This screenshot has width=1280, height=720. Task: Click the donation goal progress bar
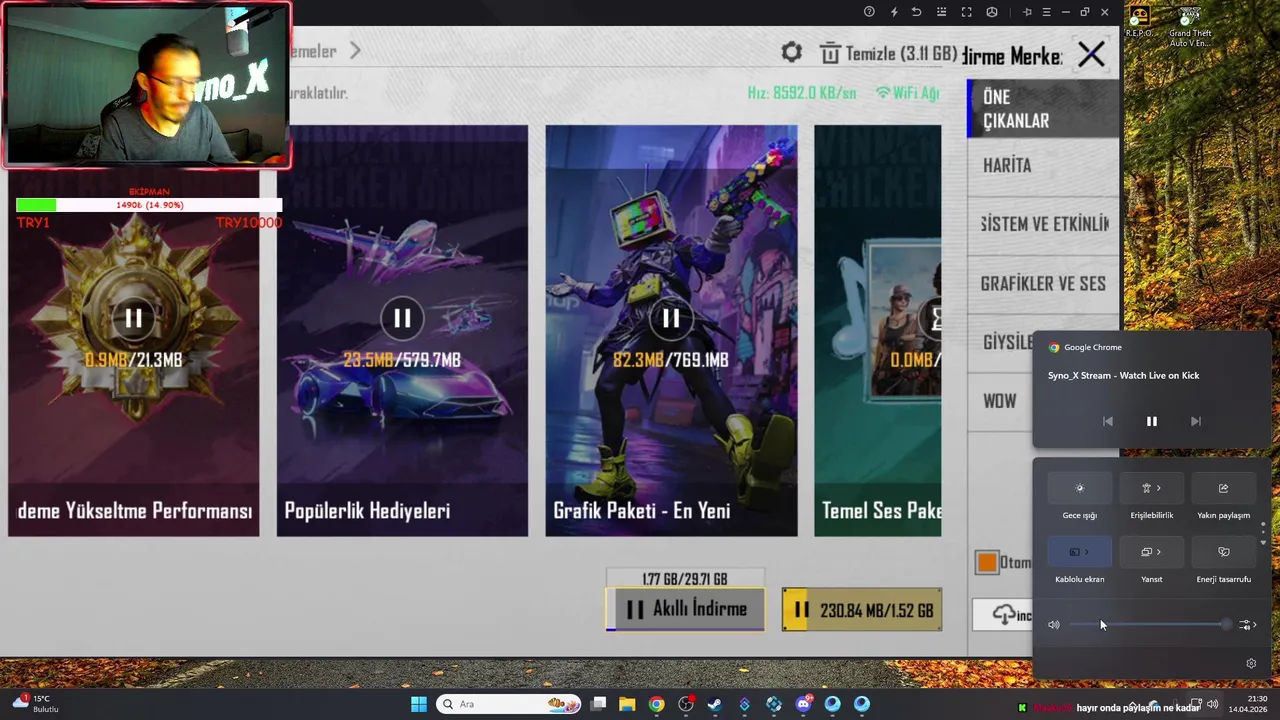click(149, 205)
